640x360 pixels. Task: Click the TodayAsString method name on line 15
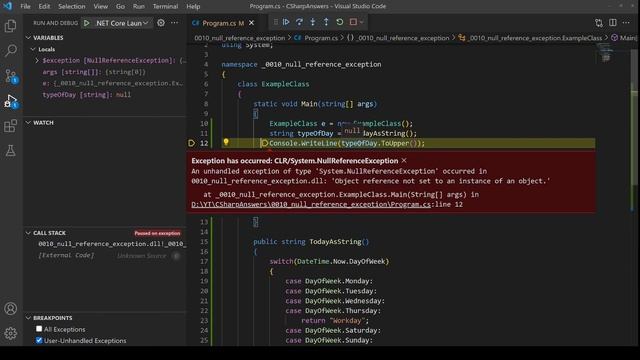(335, 242)
